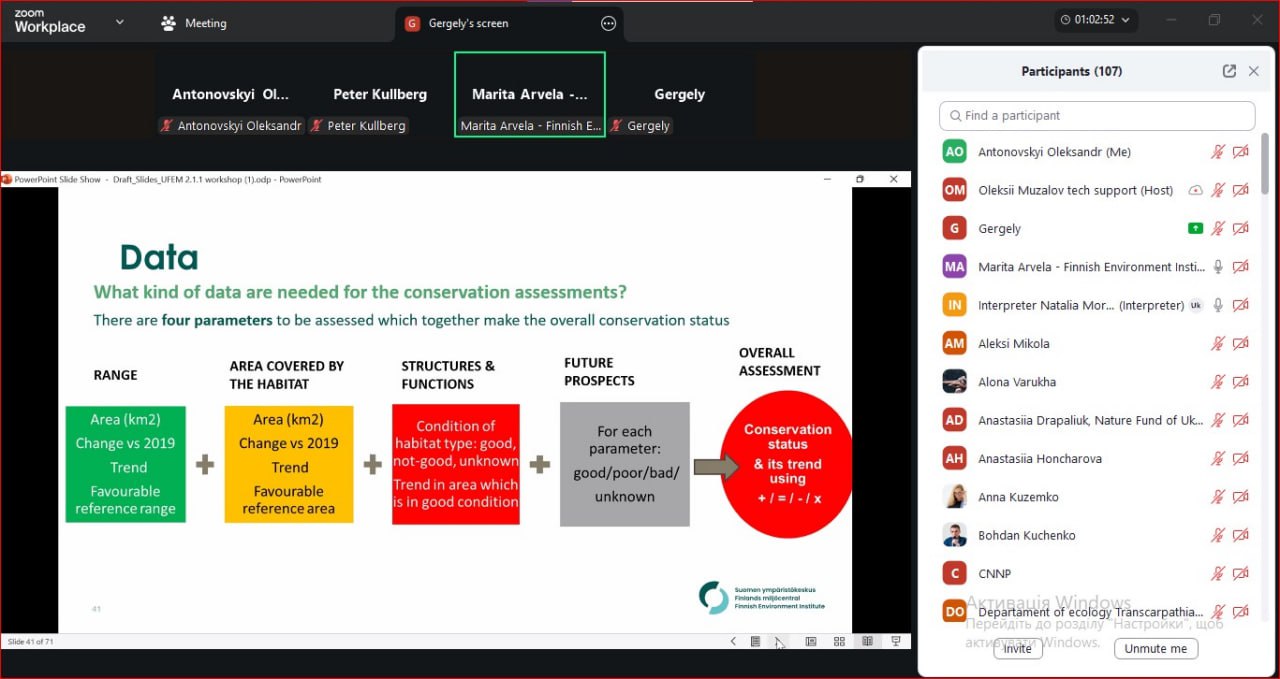The width and height of the screenshot is (1280, 679).
Task: Click the orange IN interpreter avatar
Action: point(955,305)
